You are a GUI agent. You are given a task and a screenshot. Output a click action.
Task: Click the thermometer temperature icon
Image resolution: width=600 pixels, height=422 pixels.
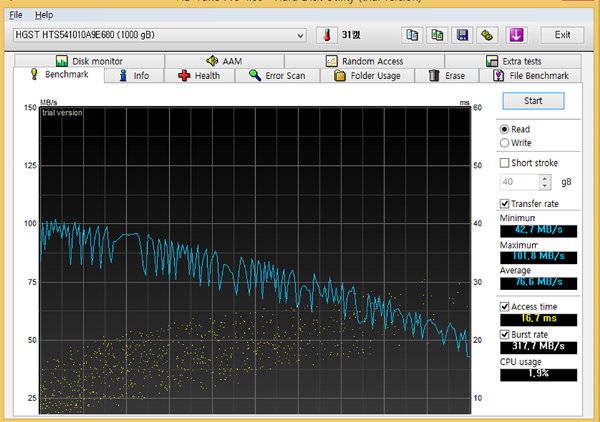pos(327,35)
